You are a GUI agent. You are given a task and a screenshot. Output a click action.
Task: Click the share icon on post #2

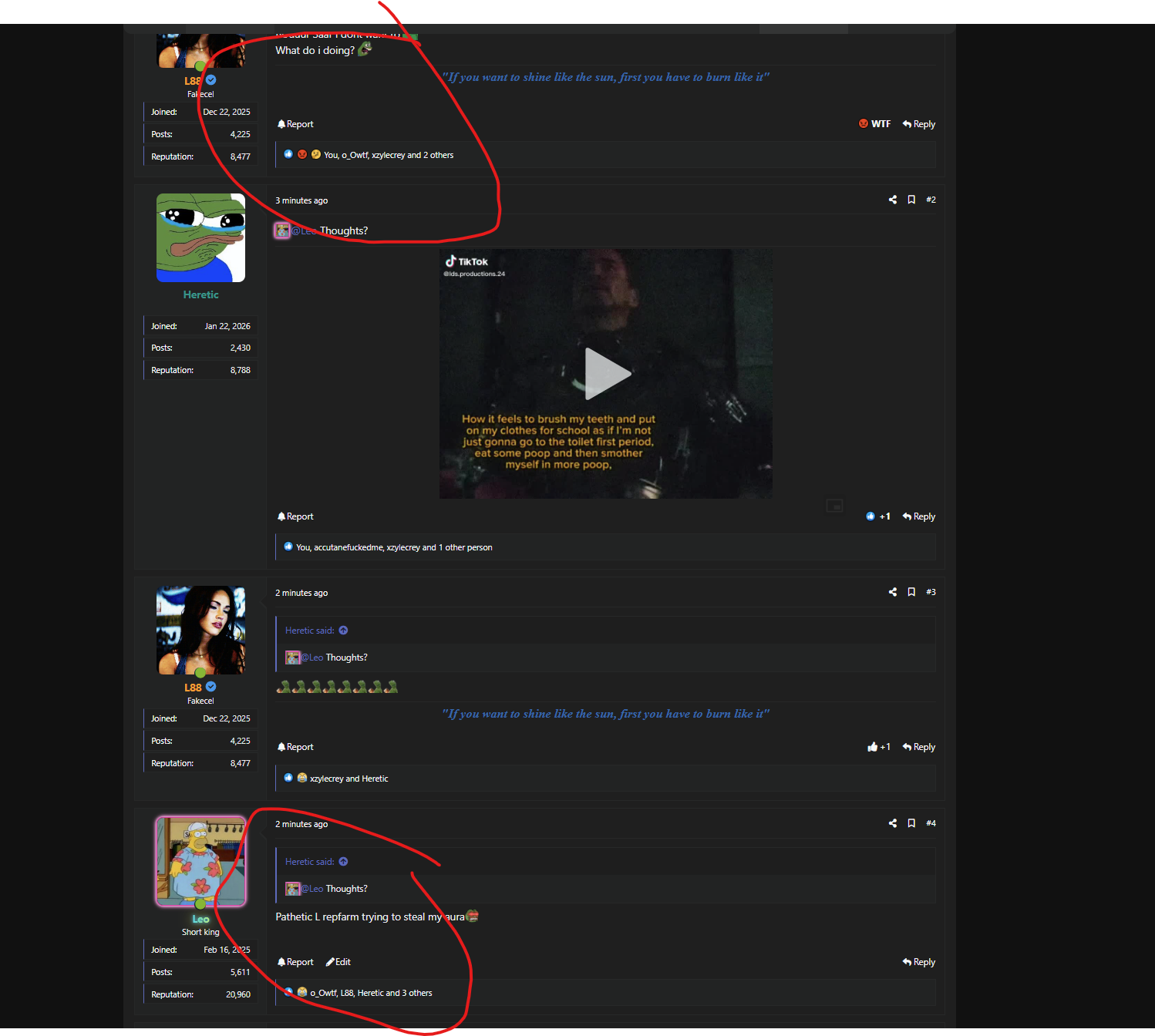coord(892,199)
